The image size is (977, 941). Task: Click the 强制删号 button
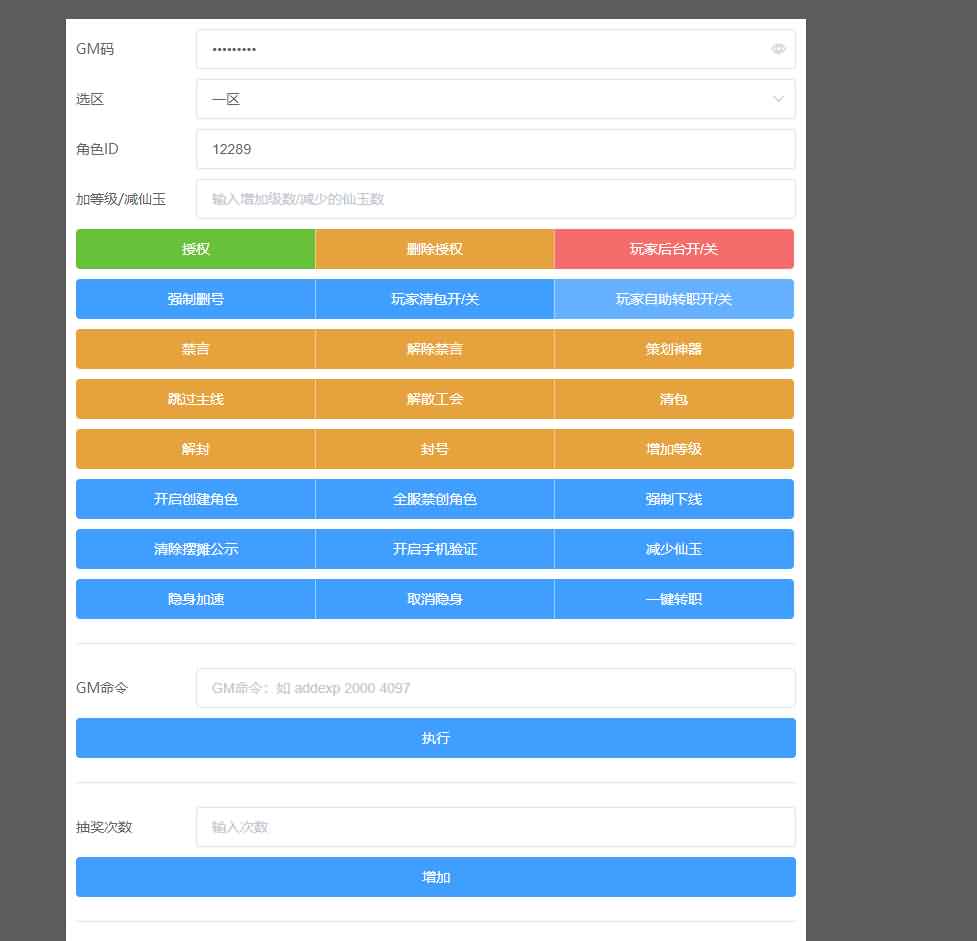click(196, 299)
